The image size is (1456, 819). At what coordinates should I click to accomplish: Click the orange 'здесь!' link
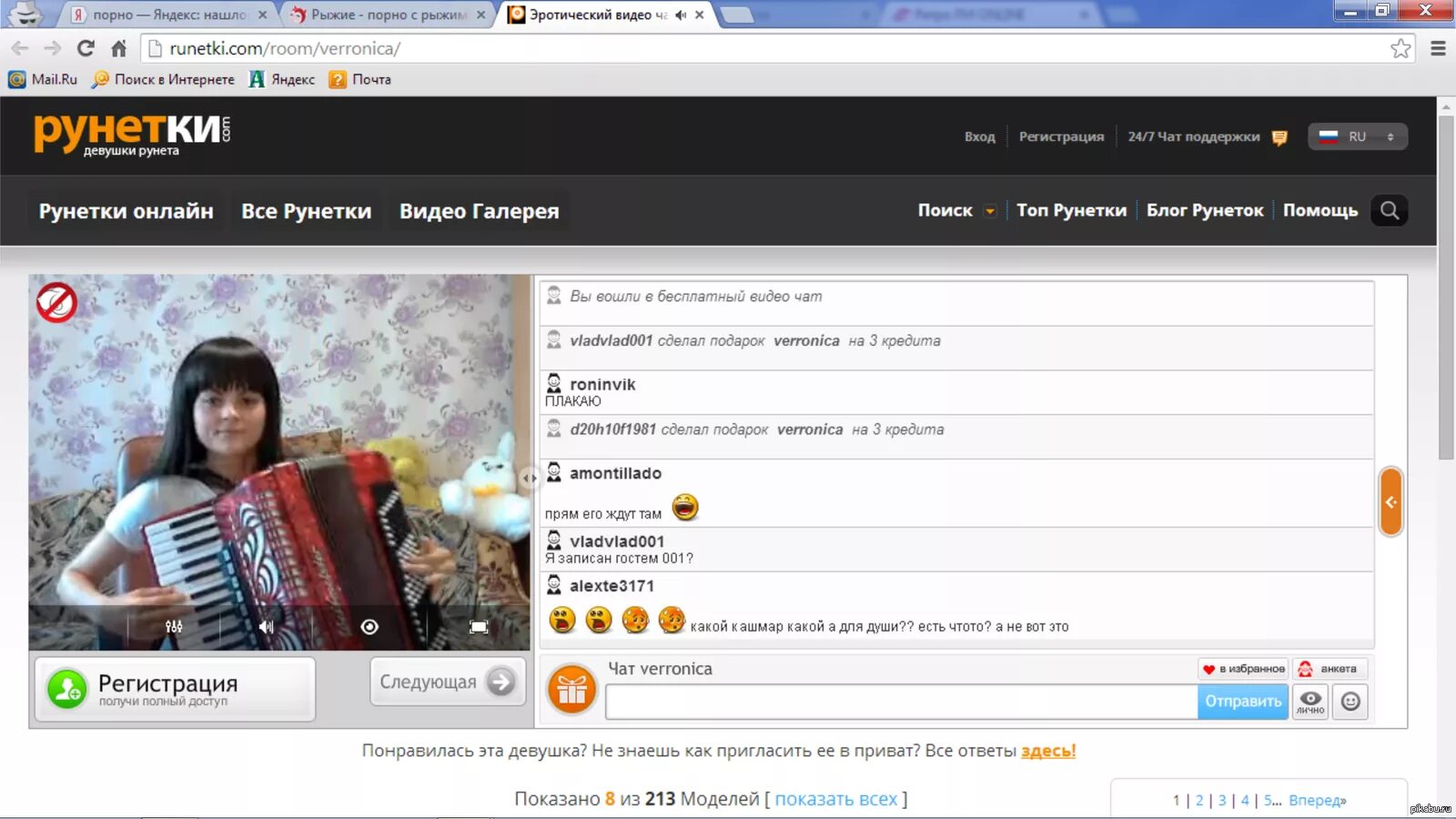click(x=1048, y=751)
